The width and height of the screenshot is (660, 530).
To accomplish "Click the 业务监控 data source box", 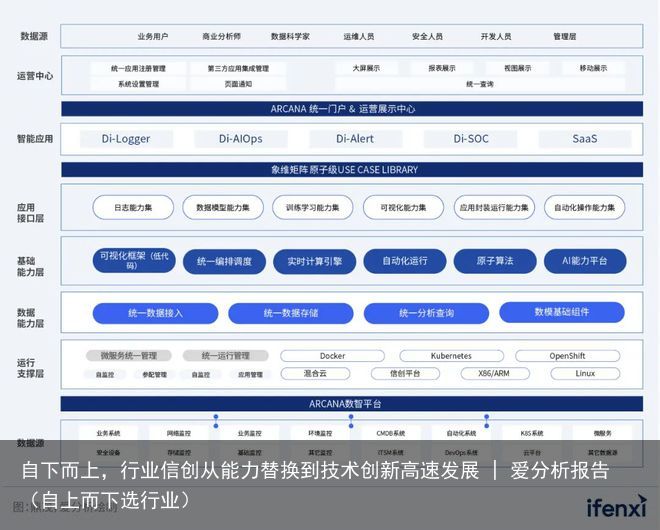I will click(250, 433).
